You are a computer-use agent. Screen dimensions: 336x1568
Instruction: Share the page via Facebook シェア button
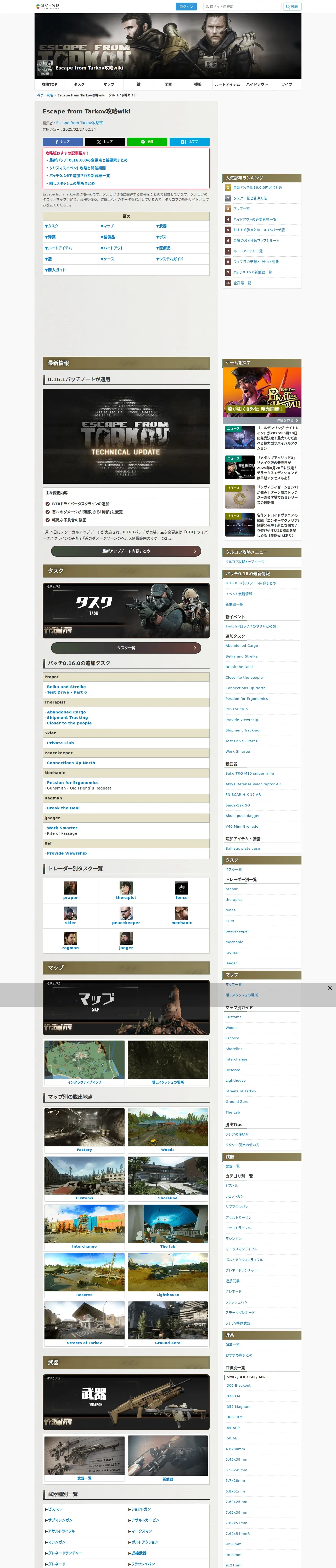63,142
